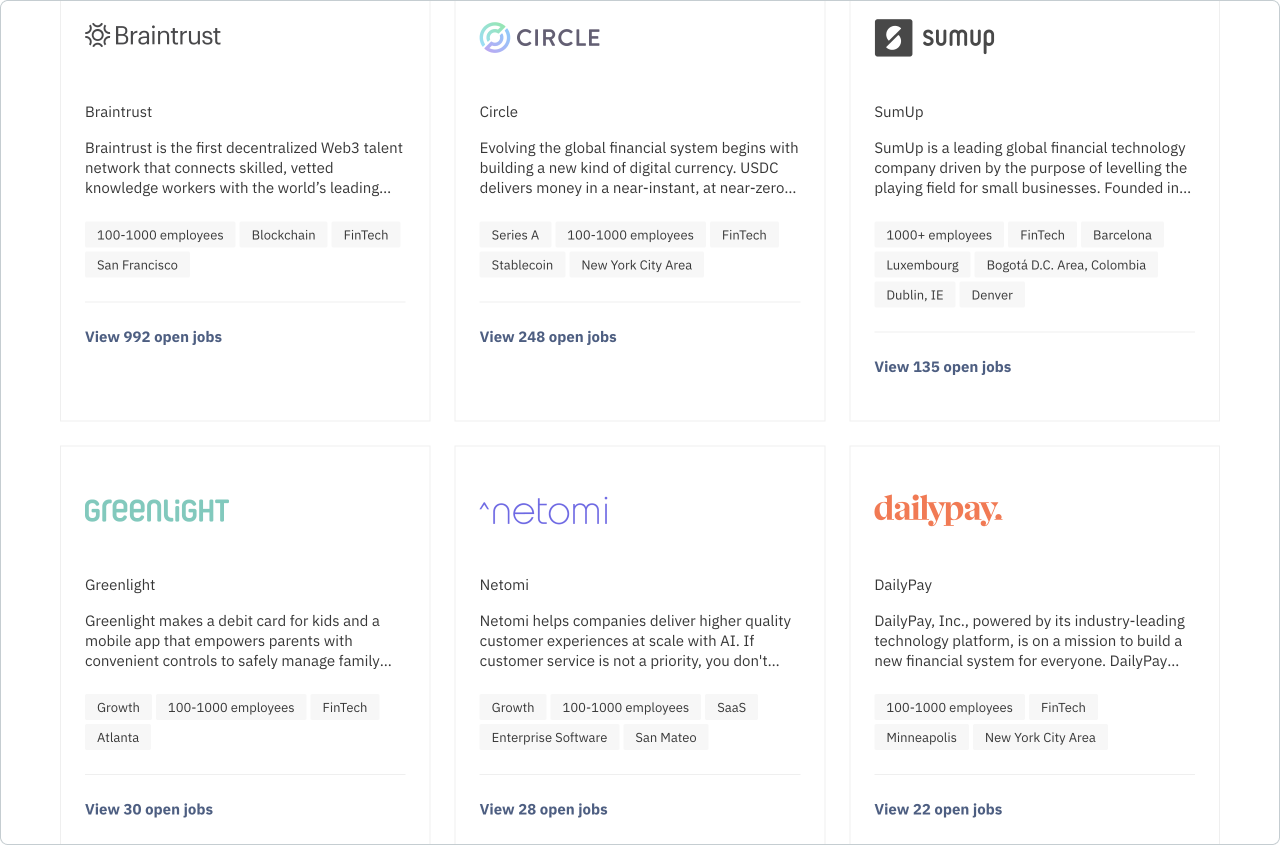Click the Minneapolis tag on DailyPay
This screenshot has width=1280, height=845.
pyautogui.click(x=921, y=737)
